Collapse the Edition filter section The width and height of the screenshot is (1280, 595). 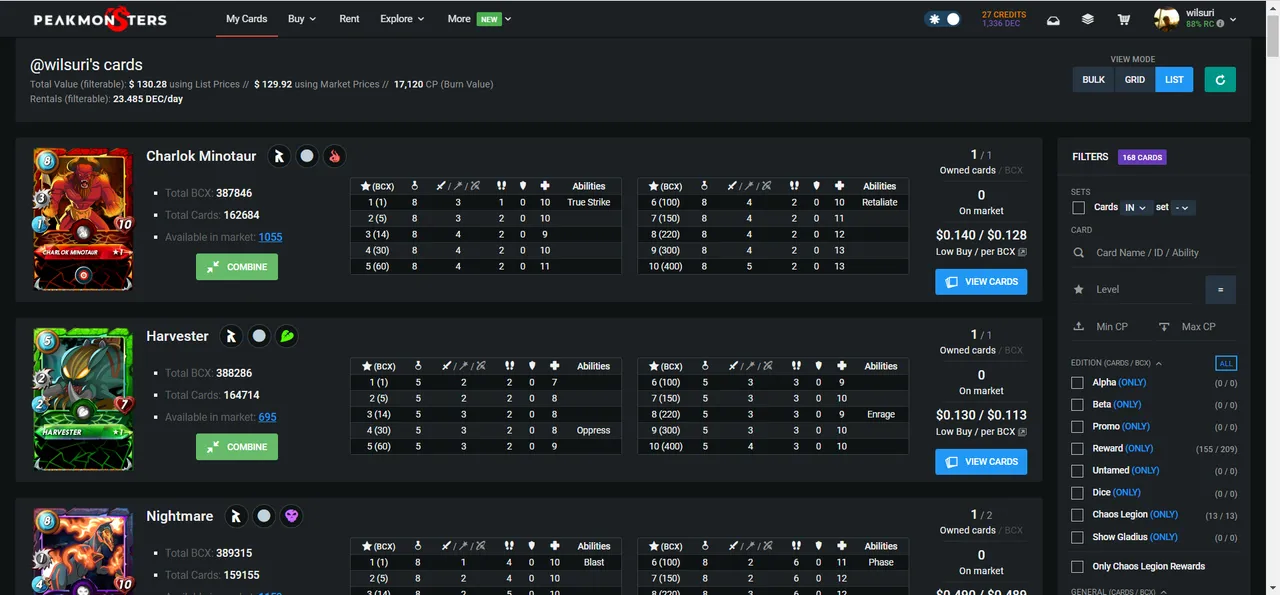tap(1116, 363)
